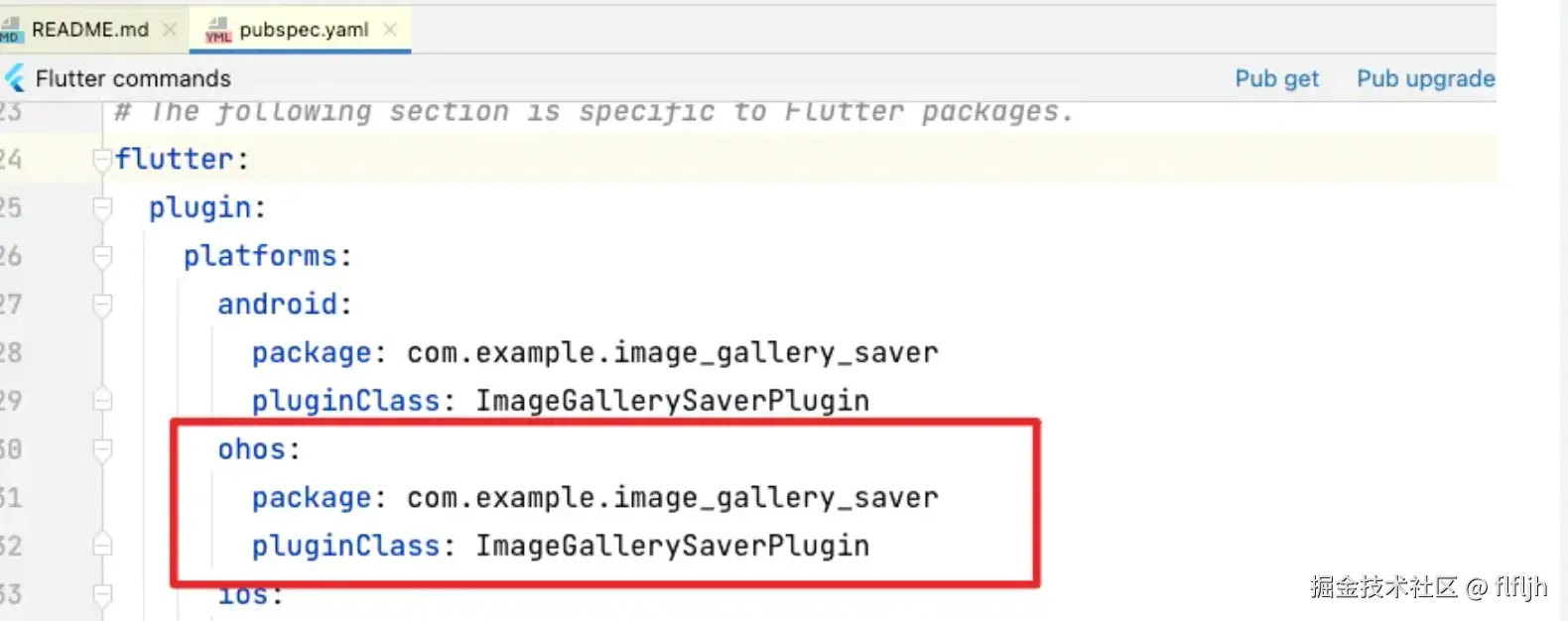1568x621 pixels.
Task: Collapse the plugin: section fold marker
Action: [x=102, y=208]
